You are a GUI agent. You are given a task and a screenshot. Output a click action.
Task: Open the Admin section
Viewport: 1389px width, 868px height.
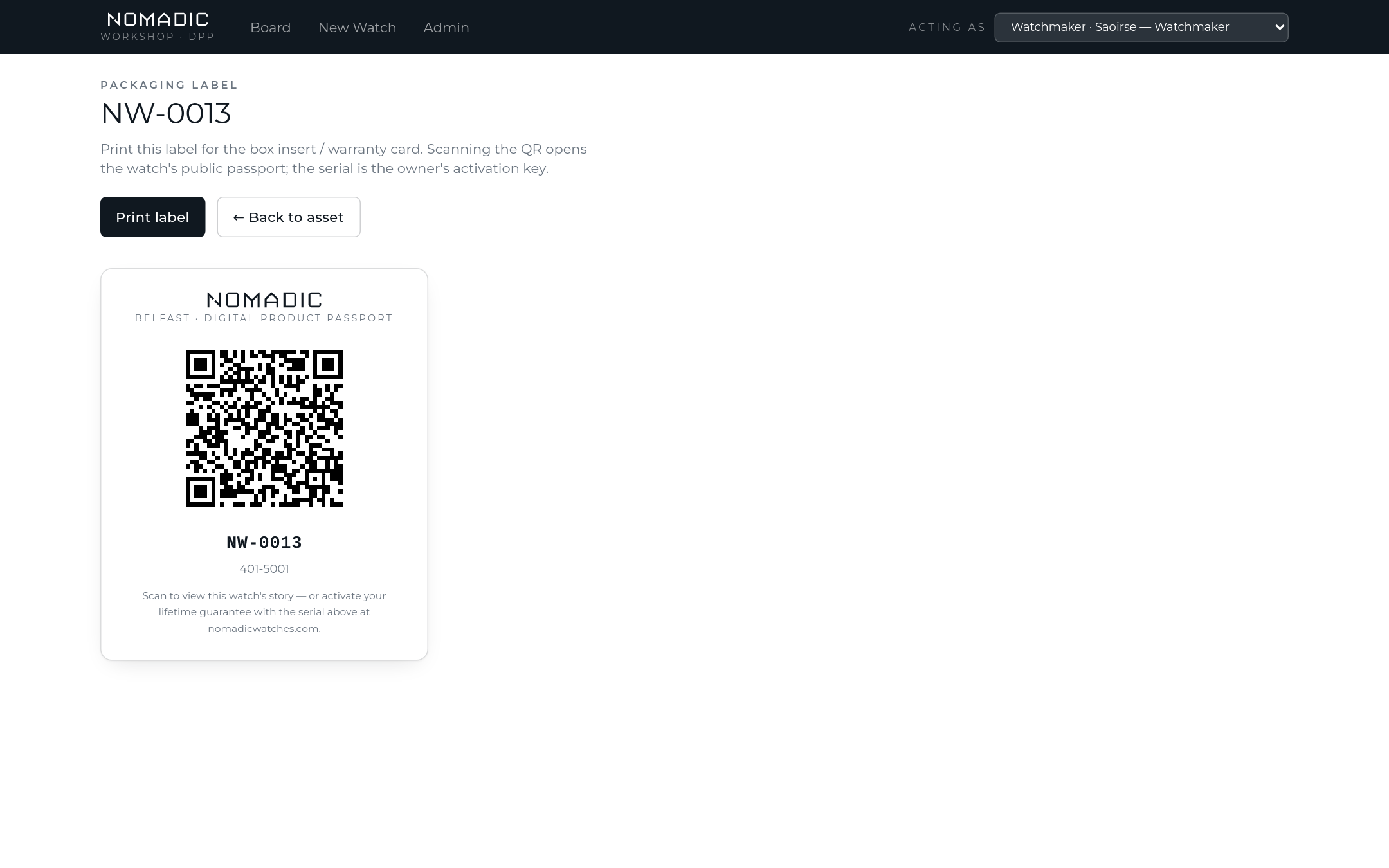point(446,27)
